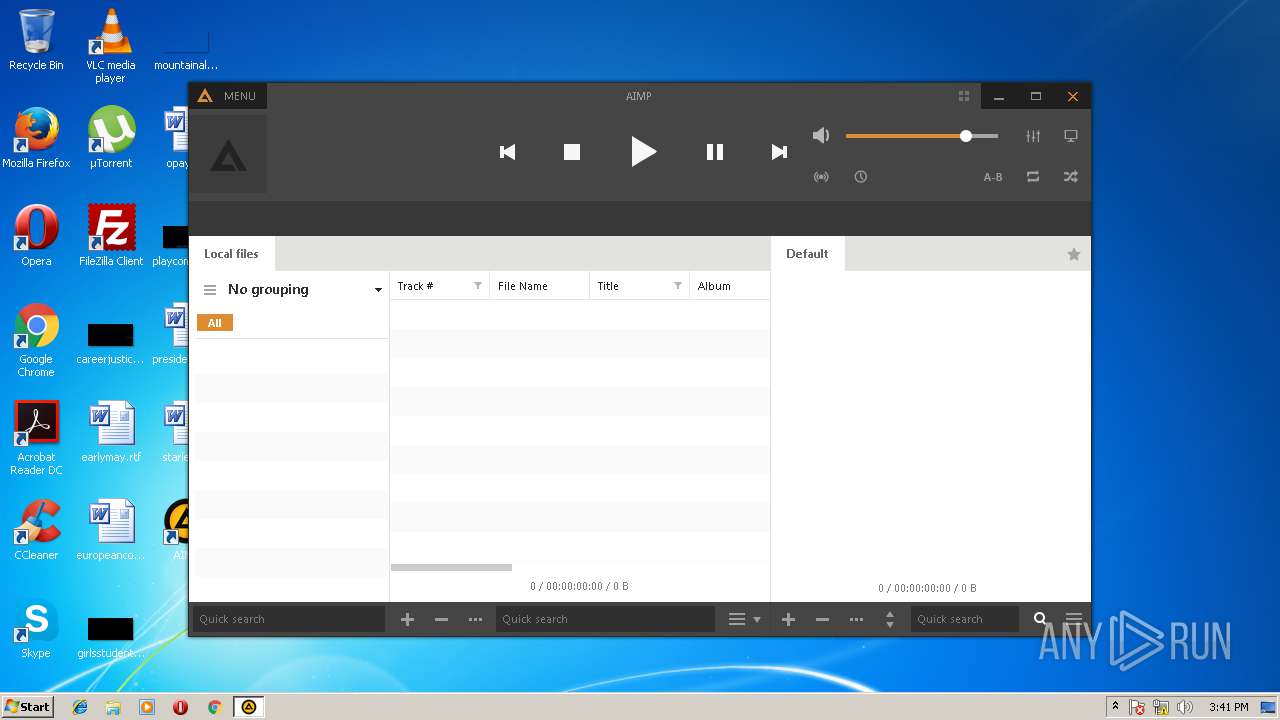Open library view menu dropdown
Viewport: 1280px width, 720px height.
pos(744,620)
